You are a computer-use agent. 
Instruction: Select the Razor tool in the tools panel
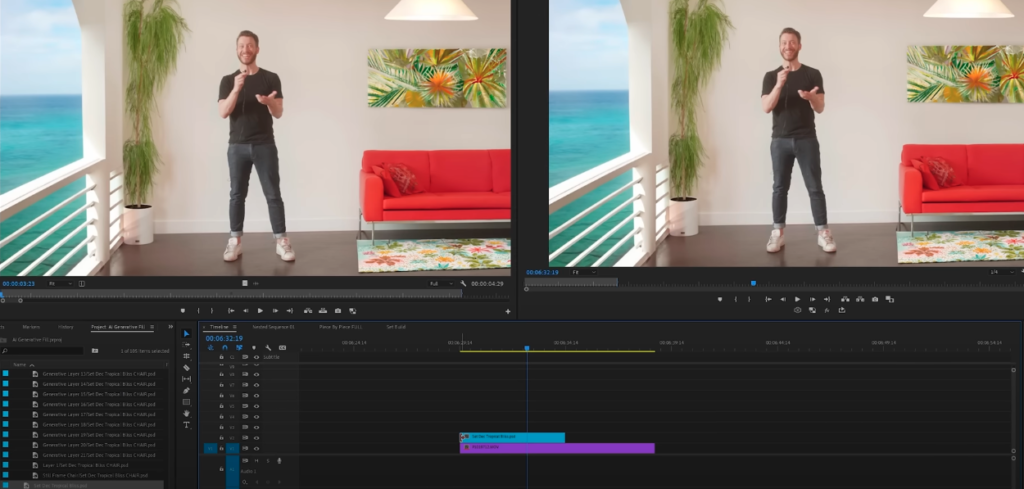[x=186, y=367]
